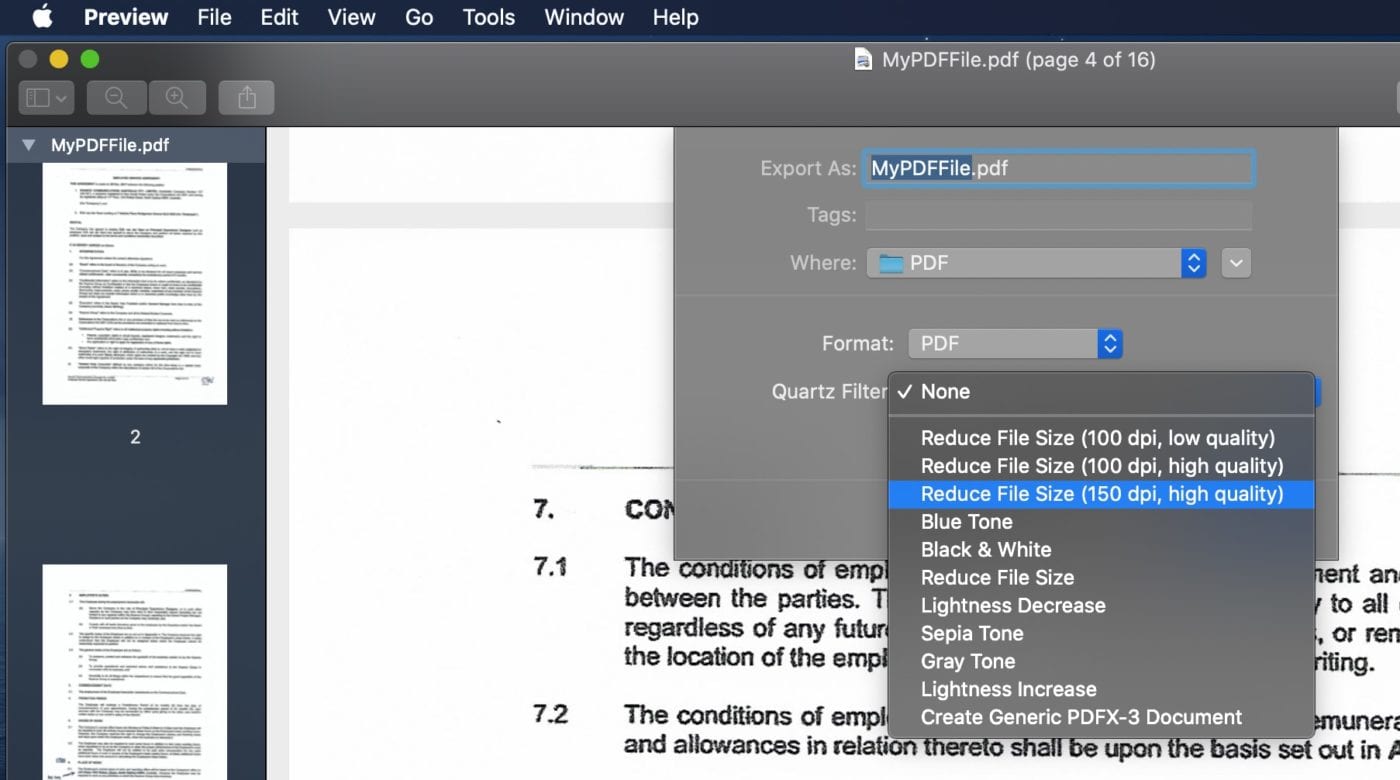Open the Apple menu
The height and width of the screenshot is (780, 1400).
click(x=41, y=17)
